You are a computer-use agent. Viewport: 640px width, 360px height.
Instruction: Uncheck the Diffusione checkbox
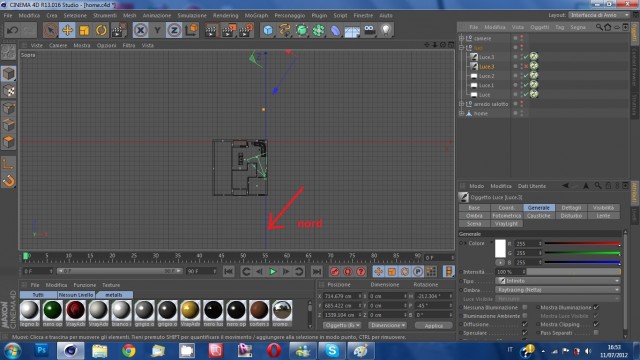coord(525,324)
